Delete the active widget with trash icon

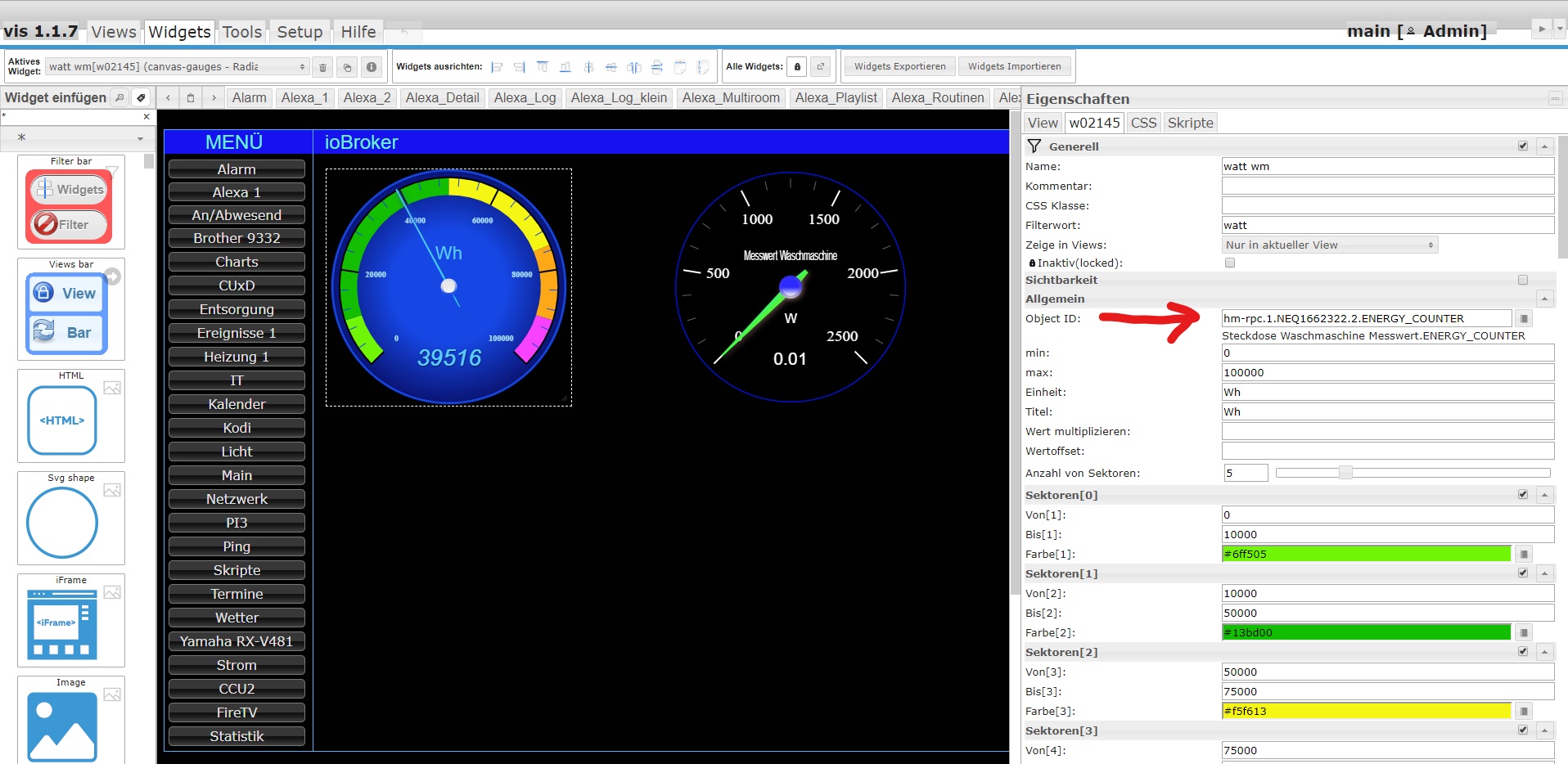tap(322, 67)
